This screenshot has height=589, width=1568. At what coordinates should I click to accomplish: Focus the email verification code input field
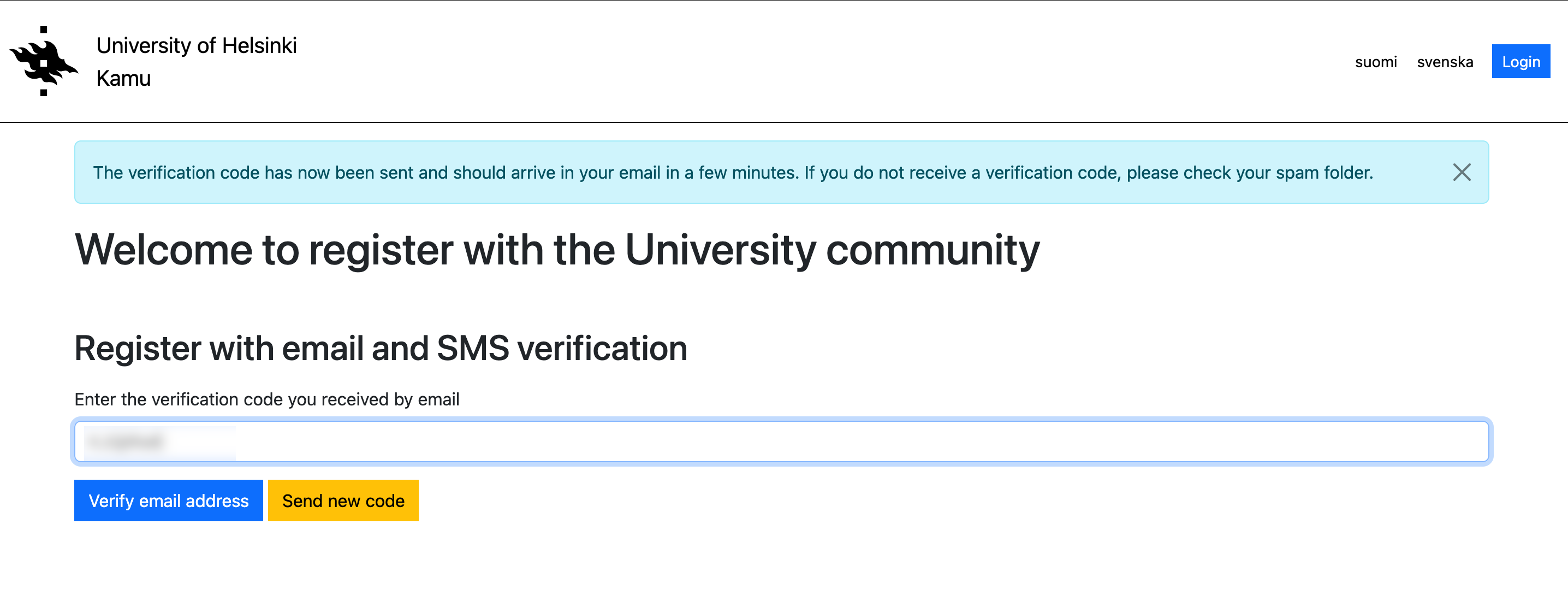pyautogui.click(x=852, y=441)
